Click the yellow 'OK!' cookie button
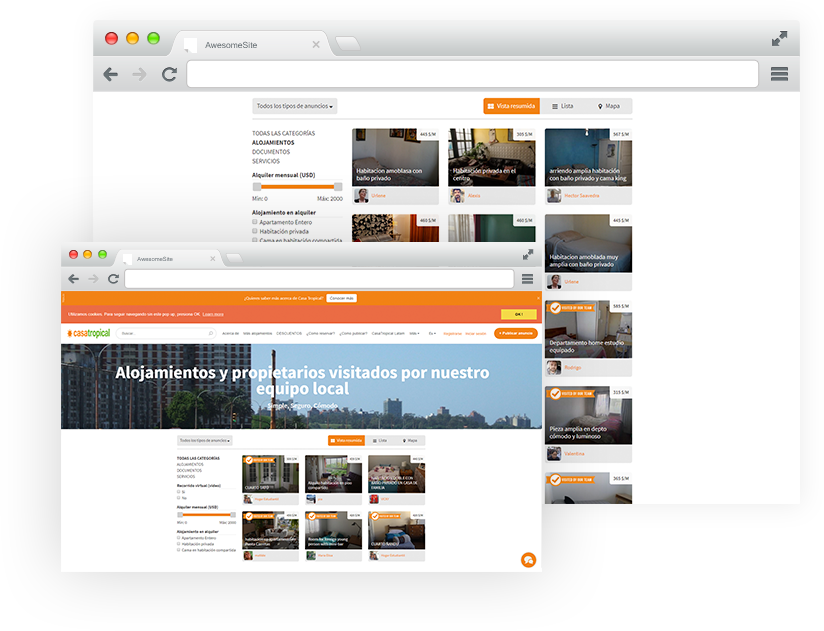The height and width of the screenshot is (631, 824). click(x=518, y=314)
